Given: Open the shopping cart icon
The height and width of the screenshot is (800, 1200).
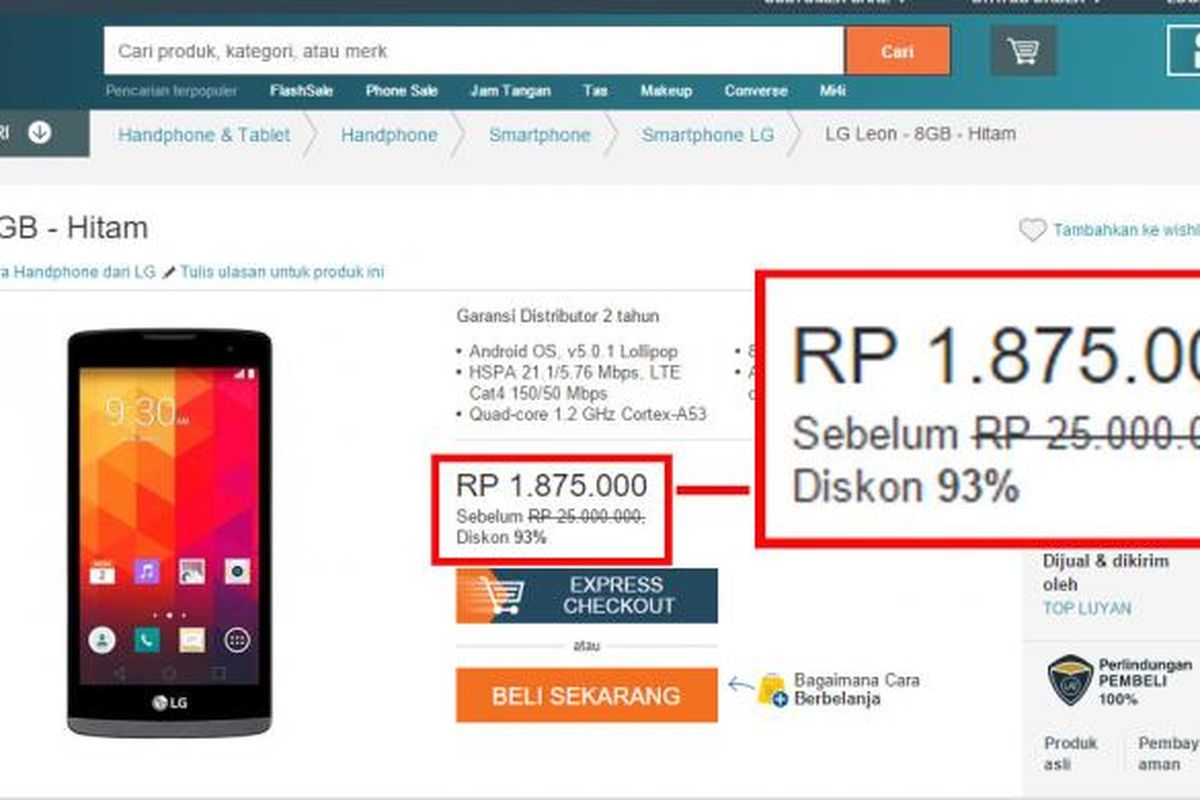Looking at the screenshot, I should click(1023, 51).
